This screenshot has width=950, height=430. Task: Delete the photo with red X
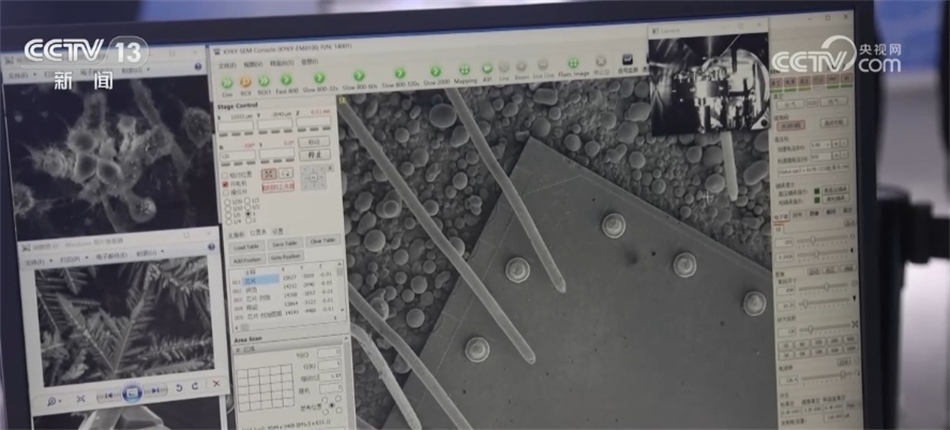point(216,385)
